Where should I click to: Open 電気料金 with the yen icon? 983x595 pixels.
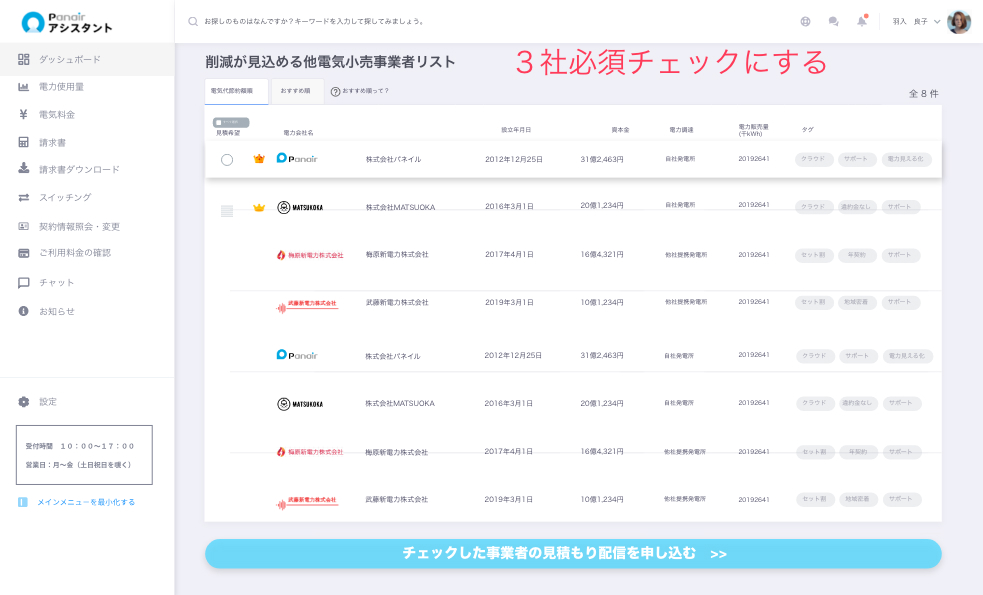coord(23,115)
